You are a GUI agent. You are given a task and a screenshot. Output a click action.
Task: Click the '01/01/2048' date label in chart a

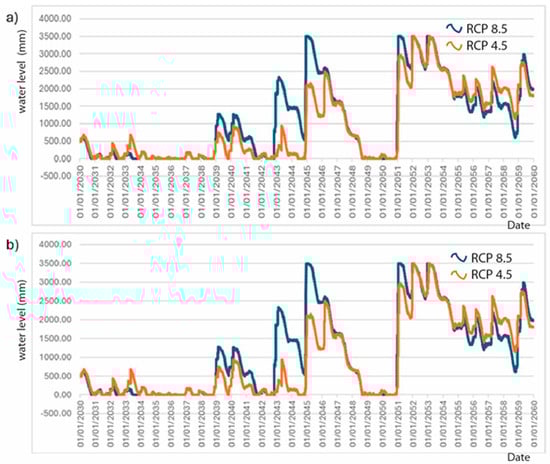[x=353, y=191]
